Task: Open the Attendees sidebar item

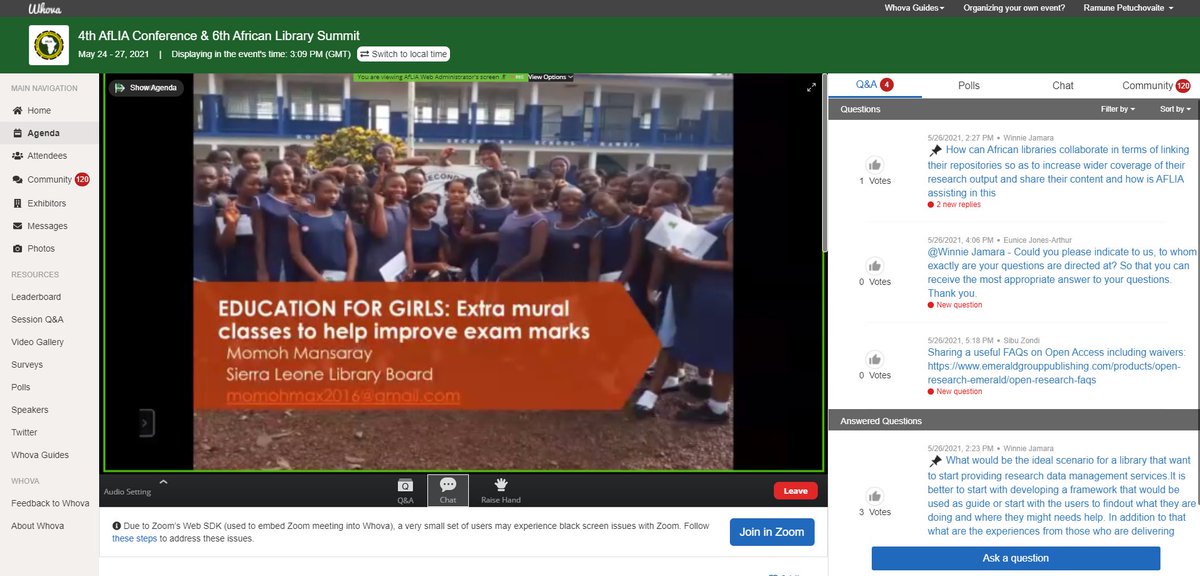Action: click(39, 156)
